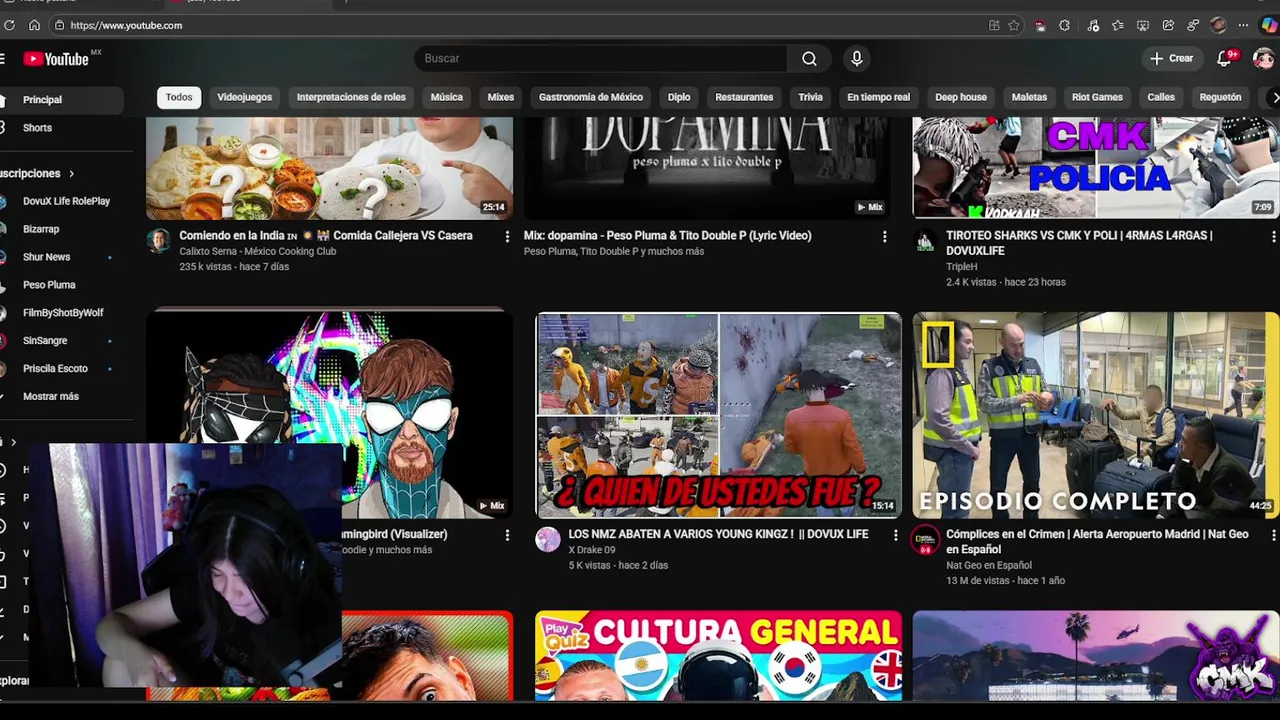Select the Diplo filter chip
Screen dimensions: 1280x720
pyautogui.click(x=679, y=97)
